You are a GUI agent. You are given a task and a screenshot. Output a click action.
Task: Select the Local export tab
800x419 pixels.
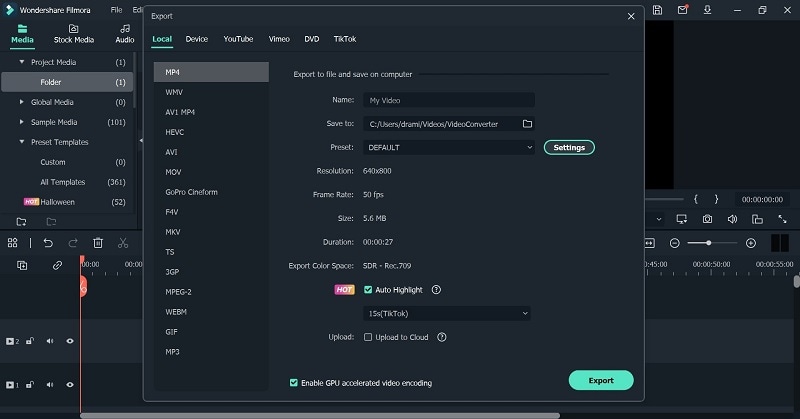tap(162, 39)
